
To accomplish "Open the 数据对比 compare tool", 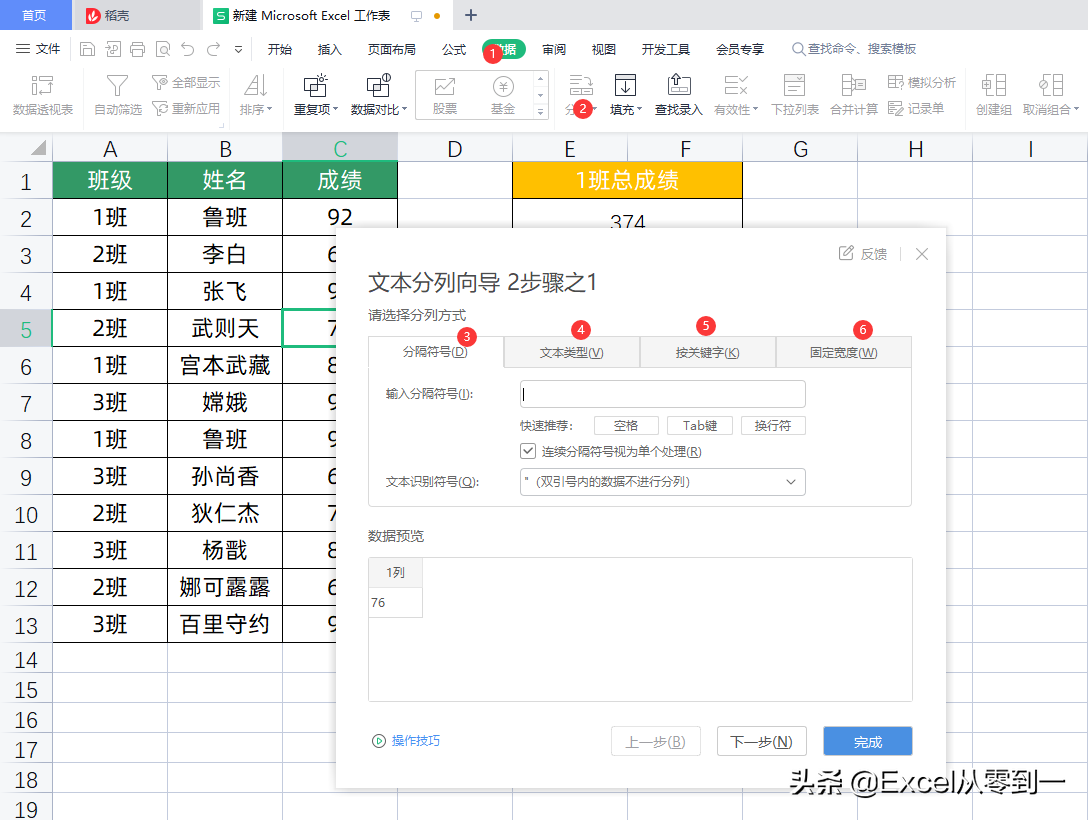I will pos(379,95).
